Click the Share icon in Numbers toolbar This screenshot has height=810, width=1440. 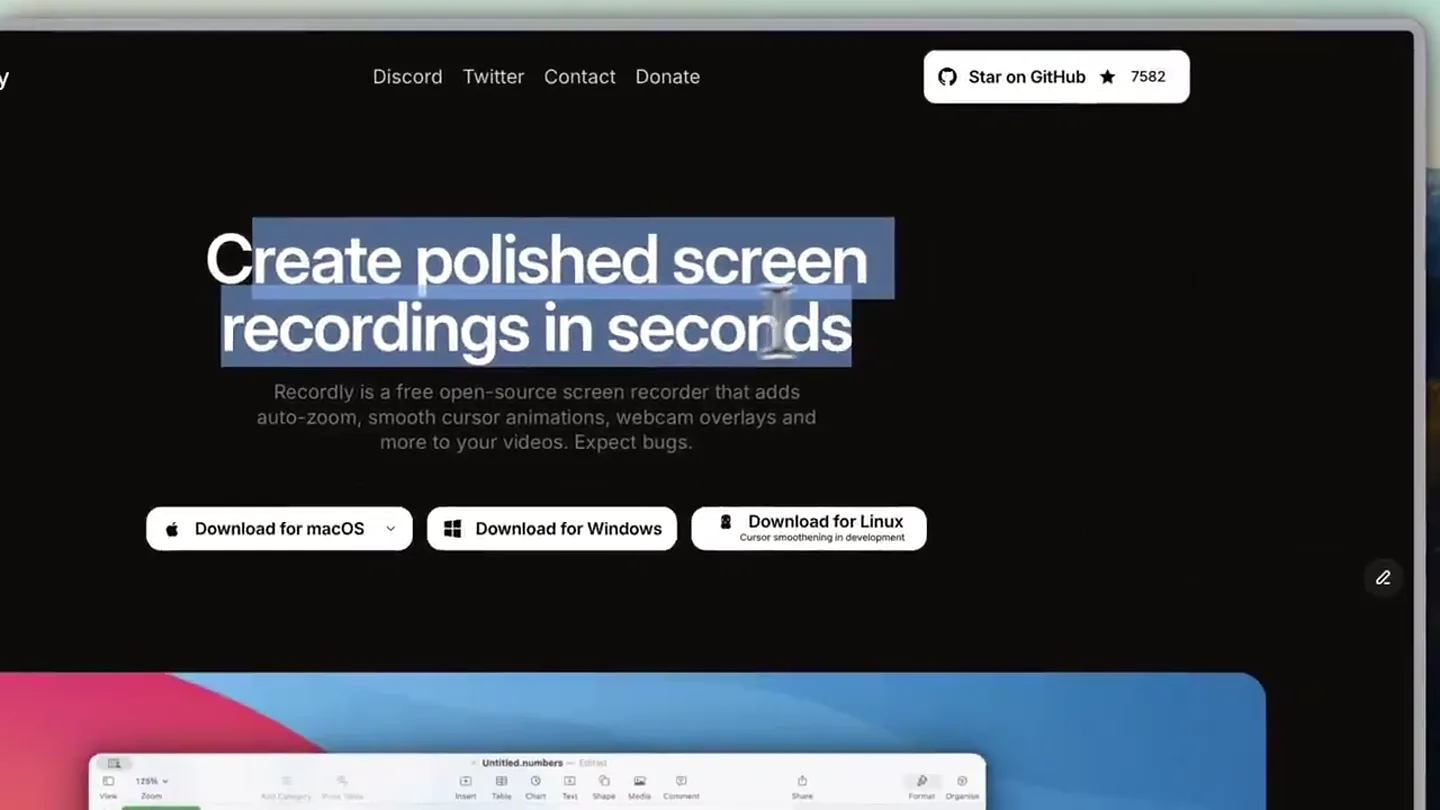802,781
